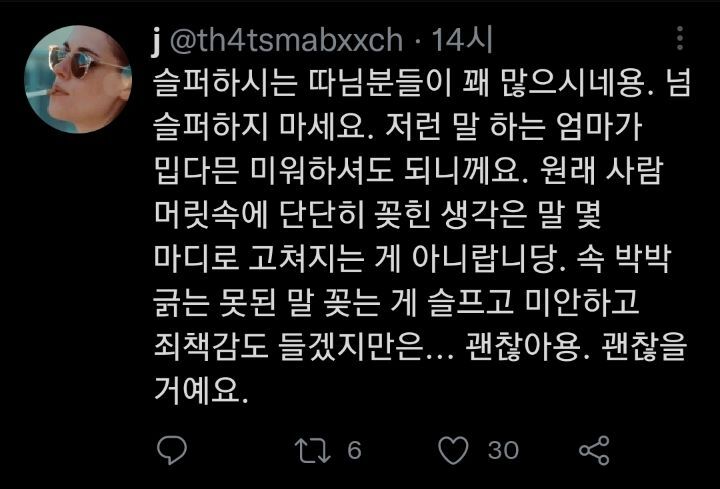Click the word 괜찮아용 in the tweet

522,347
